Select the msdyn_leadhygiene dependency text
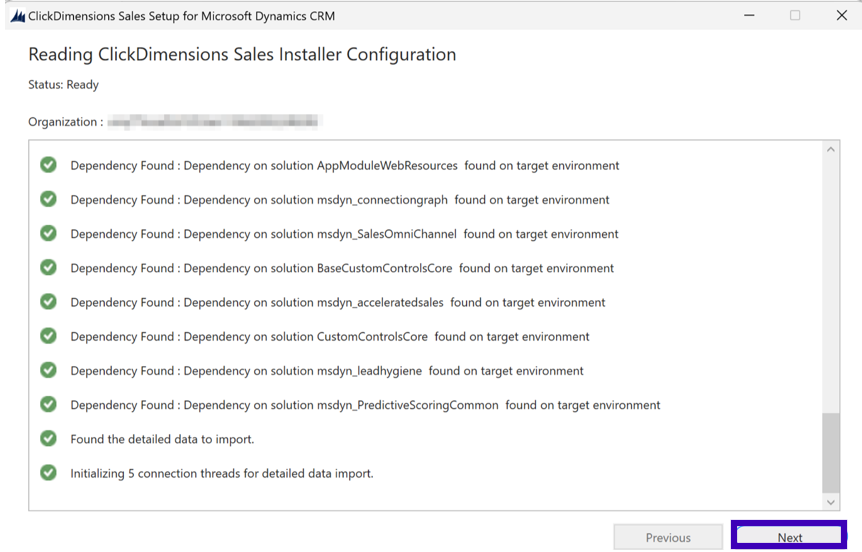This screenshot has width=862, height=552. click(x=327, y=371)
